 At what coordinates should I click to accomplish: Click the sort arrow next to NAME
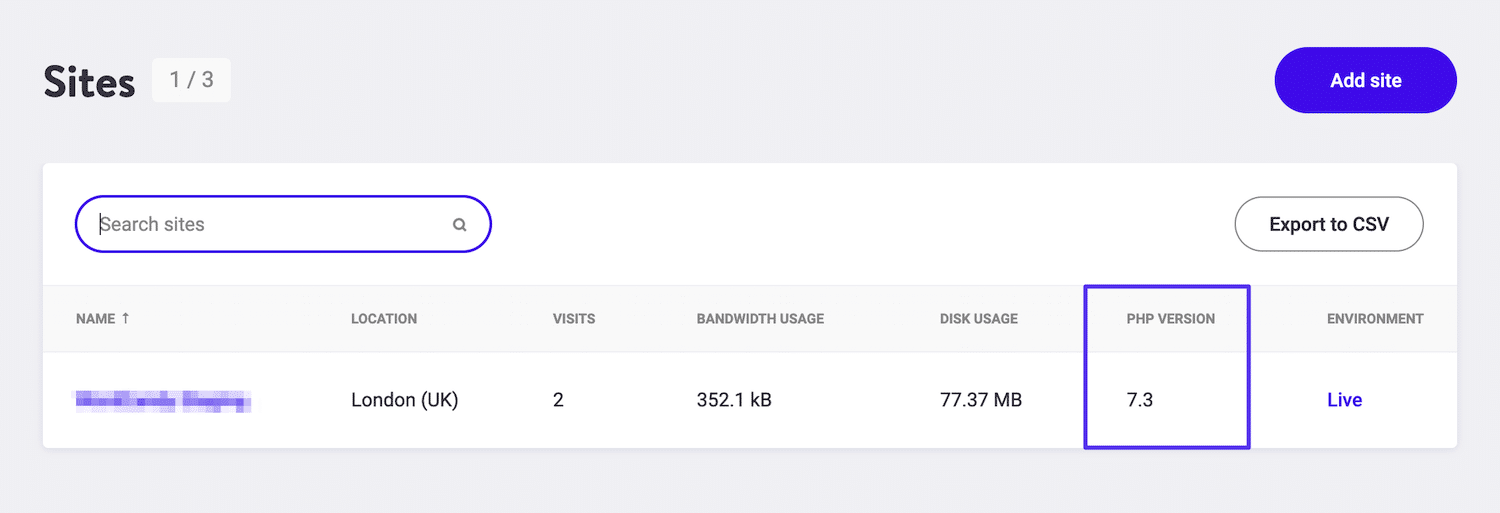pyautogui.click(x=125, y=319)
